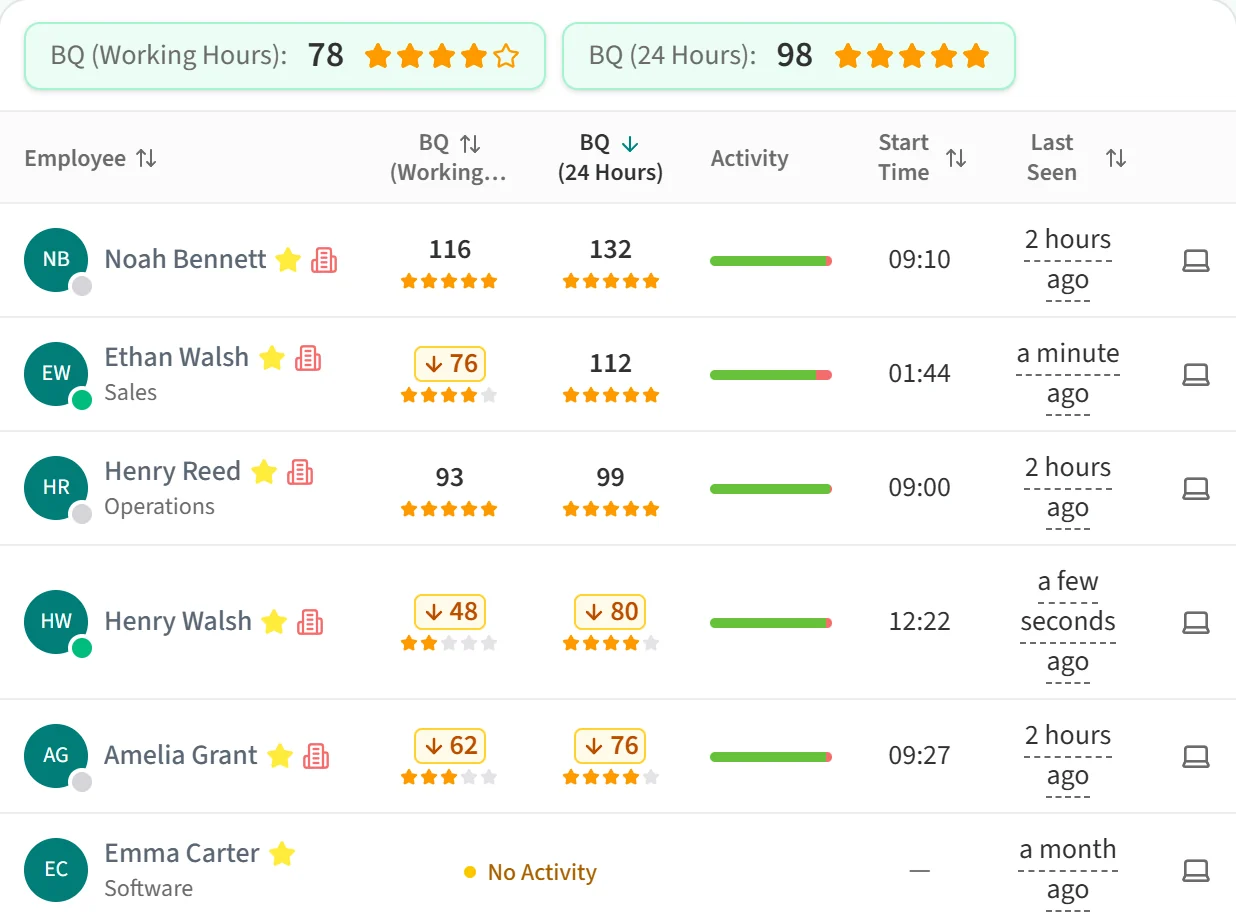Click the BQ (Working Hours) 78 summary card
This screenshot has width=1236, height=920.
point(285,56)
